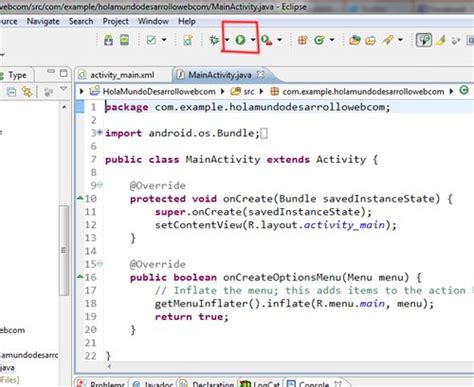This screenshot has height=387, width=474.
Task: Open the Problems bottom tab
Action: pyautogui.click(x=102, y=384)
